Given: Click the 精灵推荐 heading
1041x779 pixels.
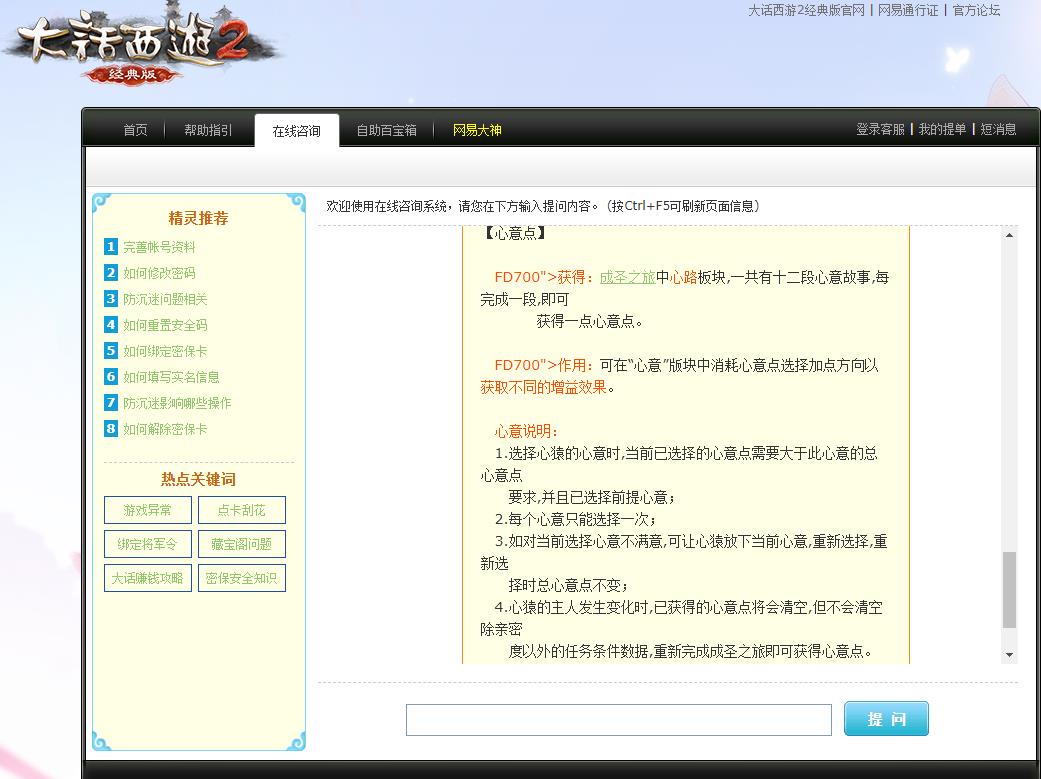Looking at the screenshot, I should (199, 218).
